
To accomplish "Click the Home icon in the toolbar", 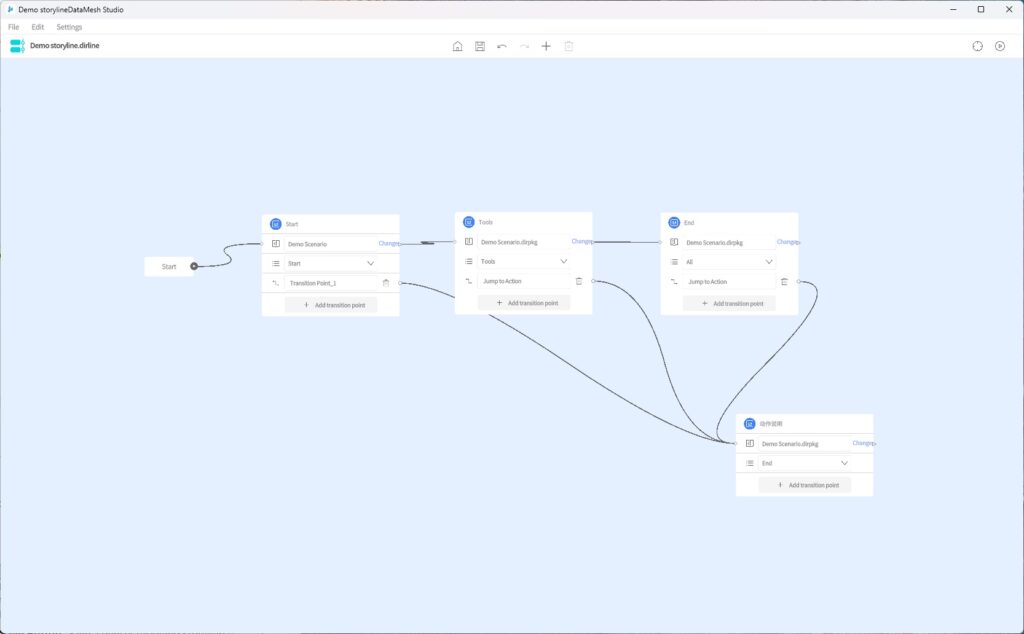I will [x=457, y=45].
